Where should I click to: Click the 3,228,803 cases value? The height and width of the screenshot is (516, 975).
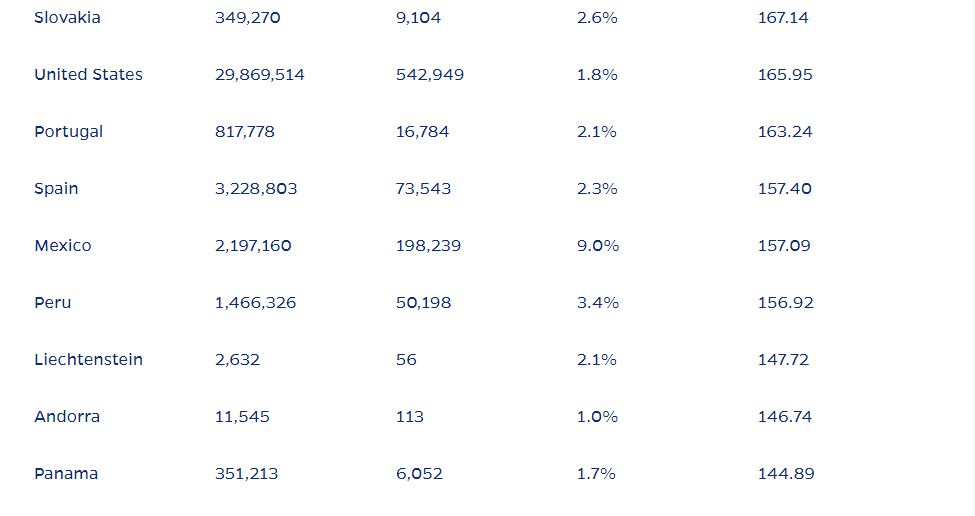pos(255,189)
